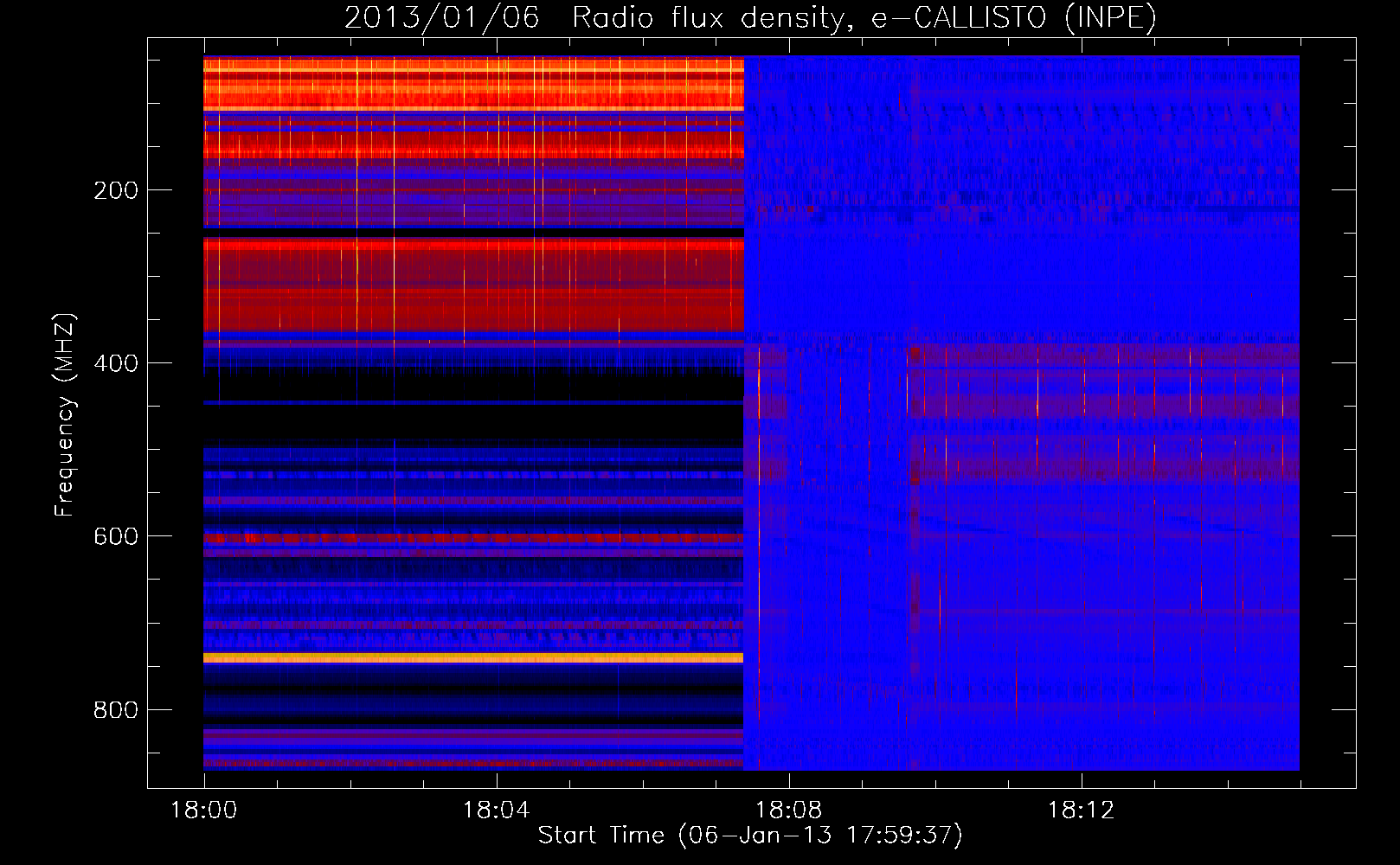The width and height of the screenshot is (1400, 865).
Task: Click the 'Start Time (06-Jan-13 17:59:37)' label
Action: click(750, 836)
